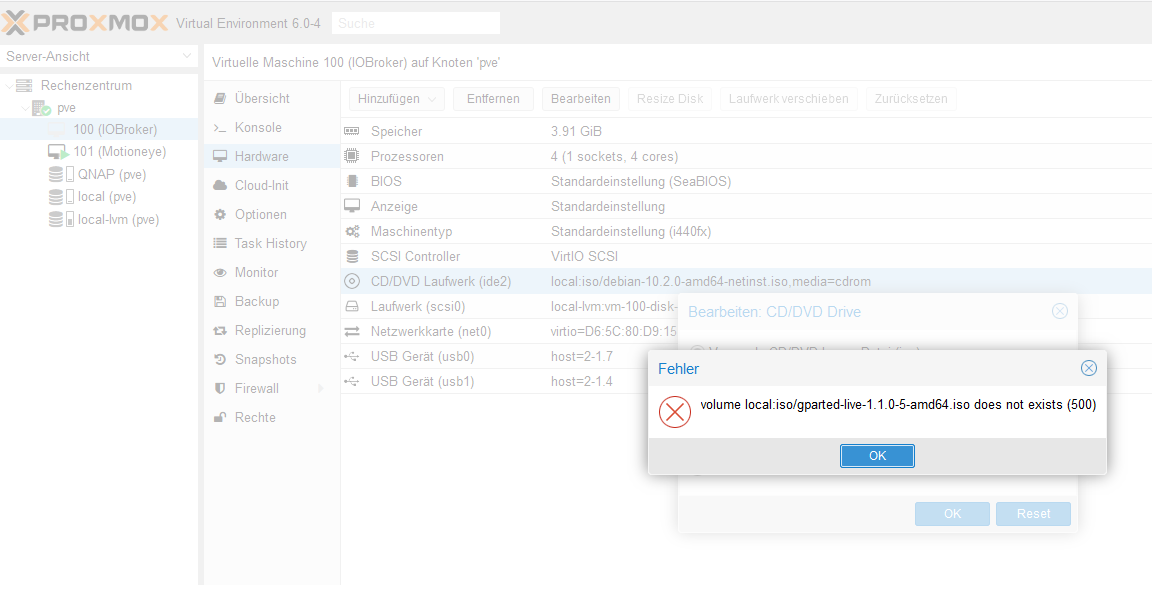Select the Speicher memory row
Screen dimensions: 1152x595
(x=746, y=132)
